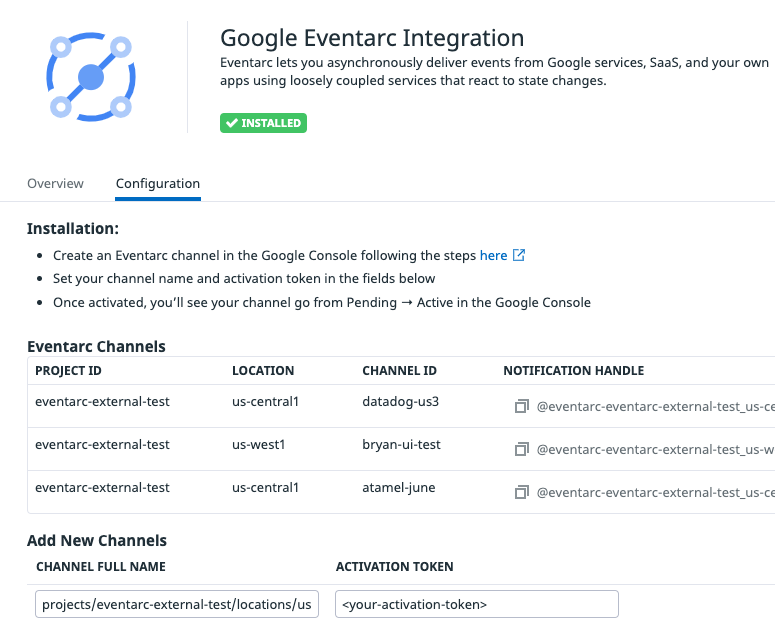775x631 pixels.
Task: Click the CHANNEL ID column header
Action: pyautogui.click(x=399, y=370)
